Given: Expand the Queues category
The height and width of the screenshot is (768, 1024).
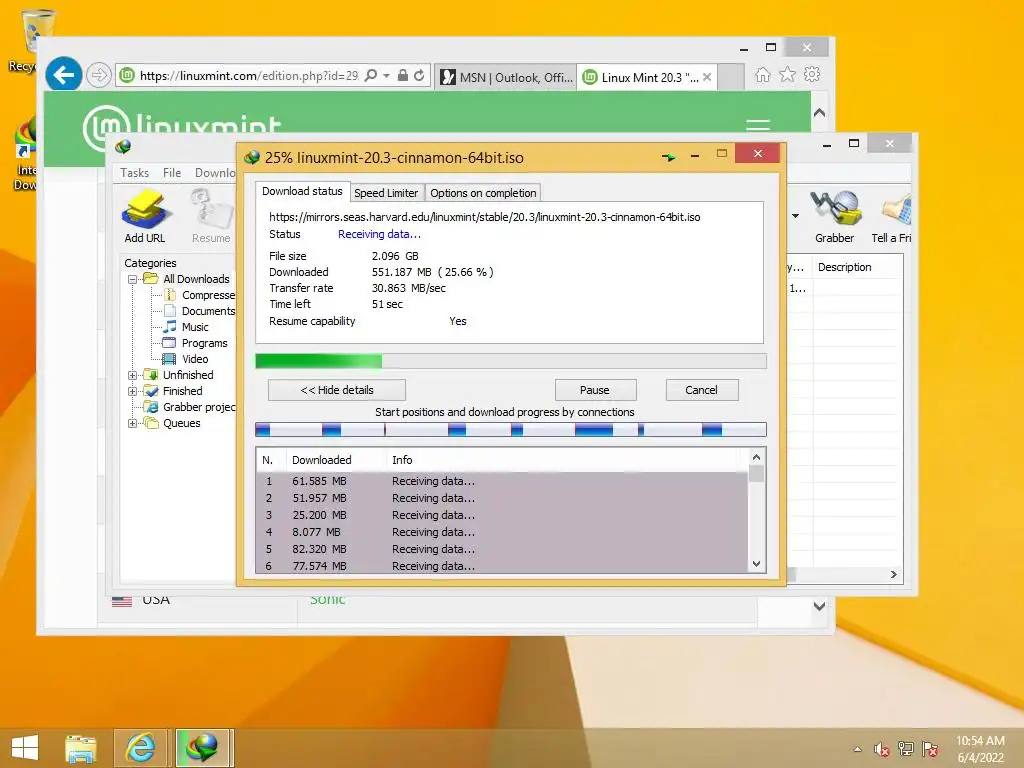Looking at the screenshot, I should pyautogui.click(x=133, y=423).
